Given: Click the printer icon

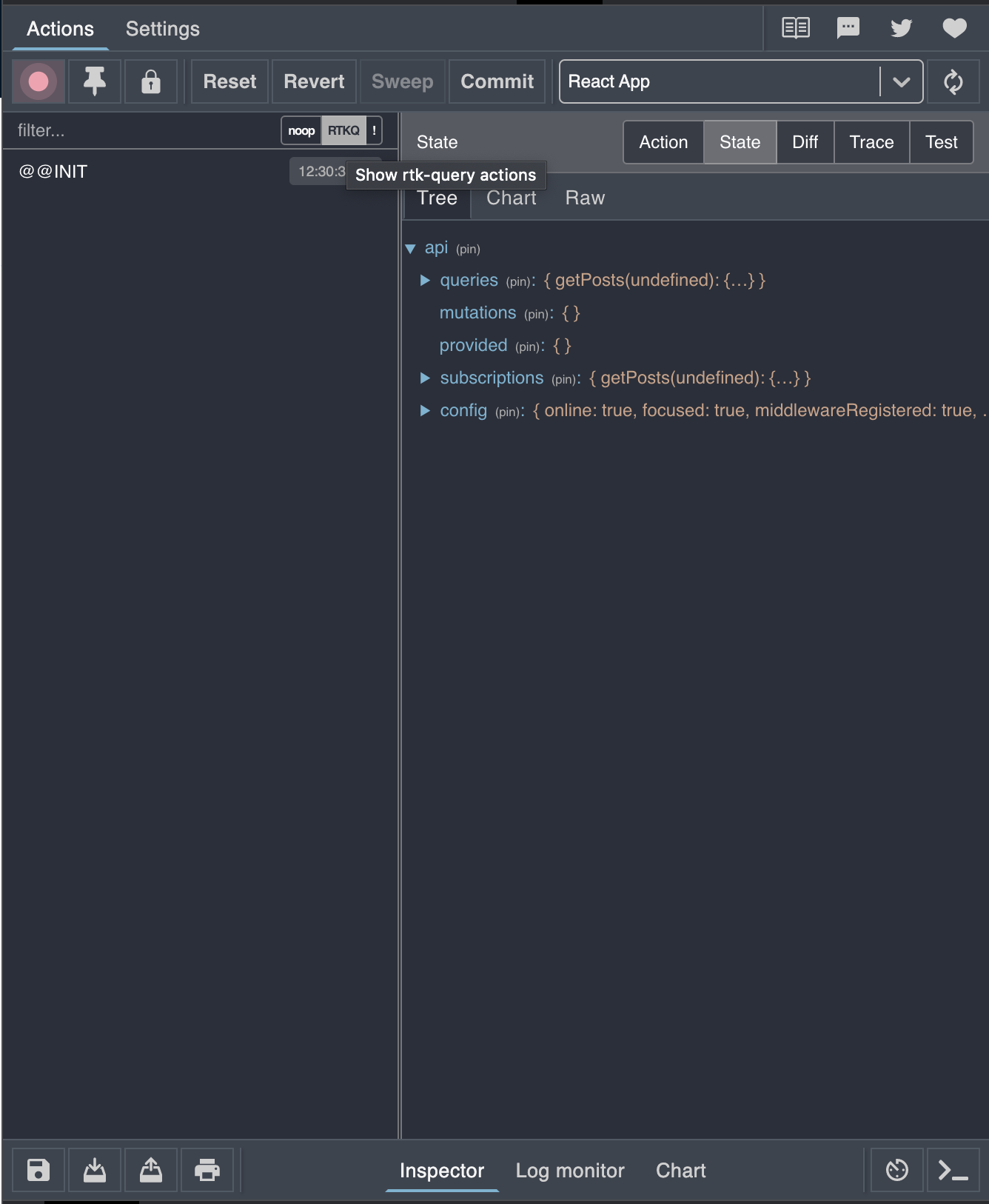Looking at the screenshot, I should click(207, 1170).
